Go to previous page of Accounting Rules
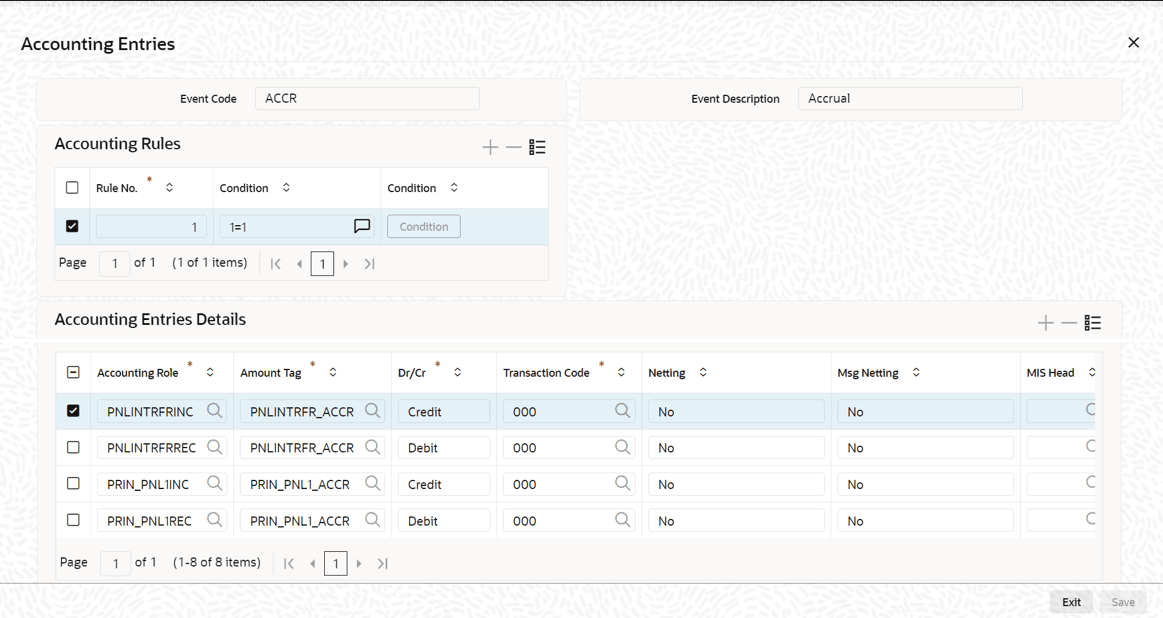 (300, 263)
